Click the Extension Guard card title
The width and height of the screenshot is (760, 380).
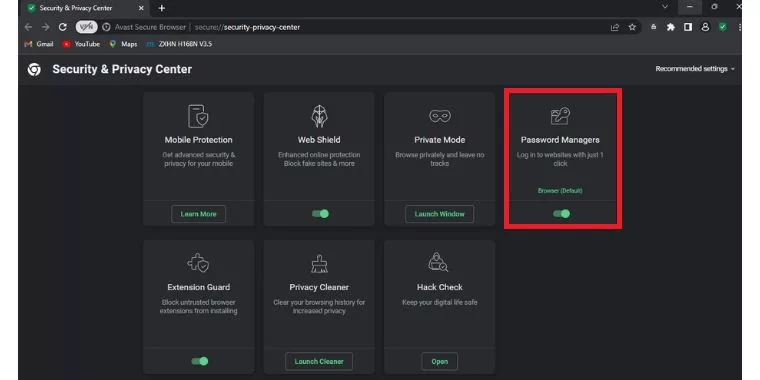point(198,287)
